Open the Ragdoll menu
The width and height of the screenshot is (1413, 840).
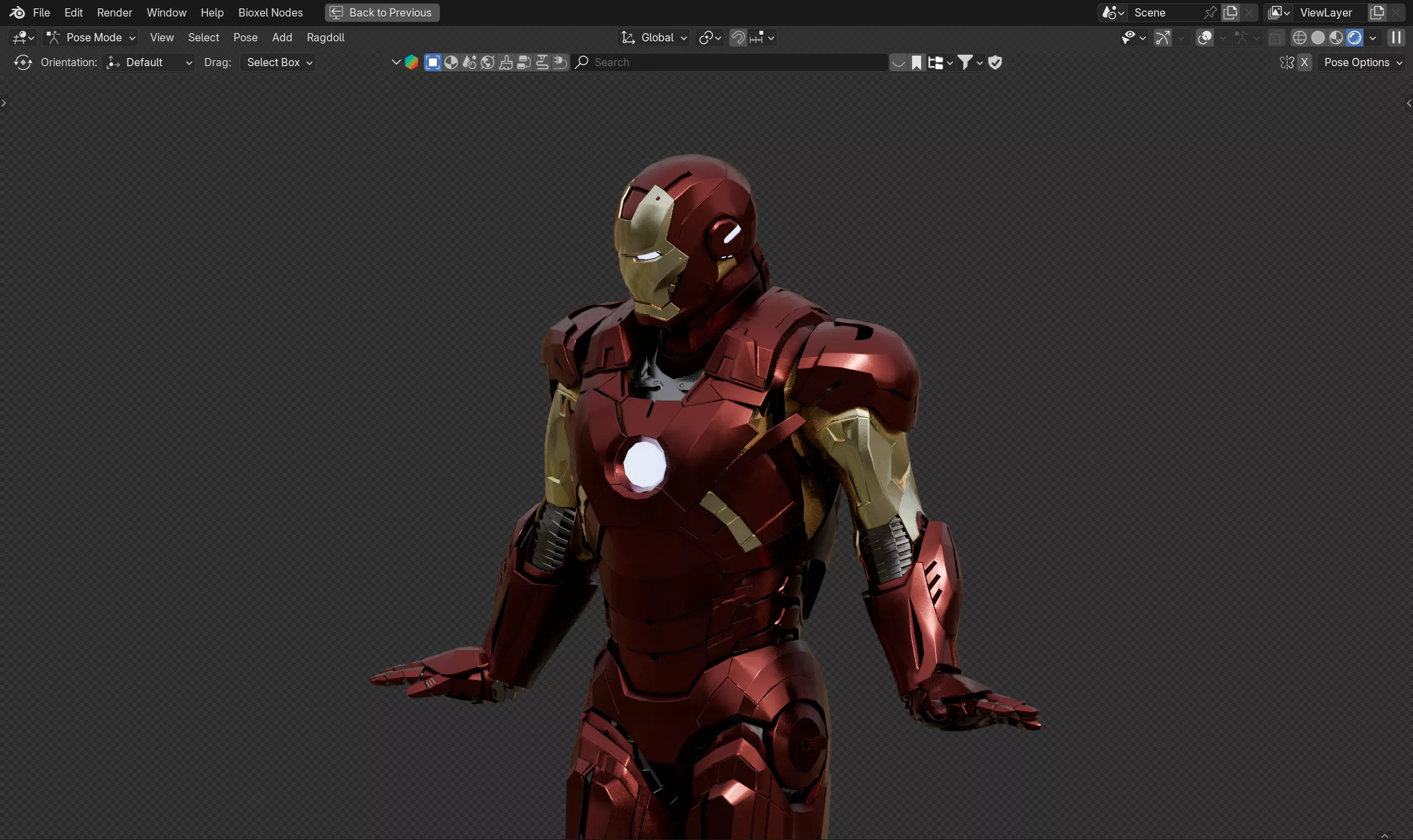326,38
